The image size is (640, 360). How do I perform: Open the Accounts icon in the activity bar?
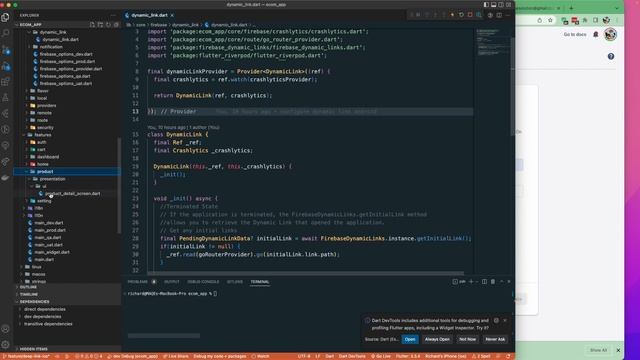[5, 329]
